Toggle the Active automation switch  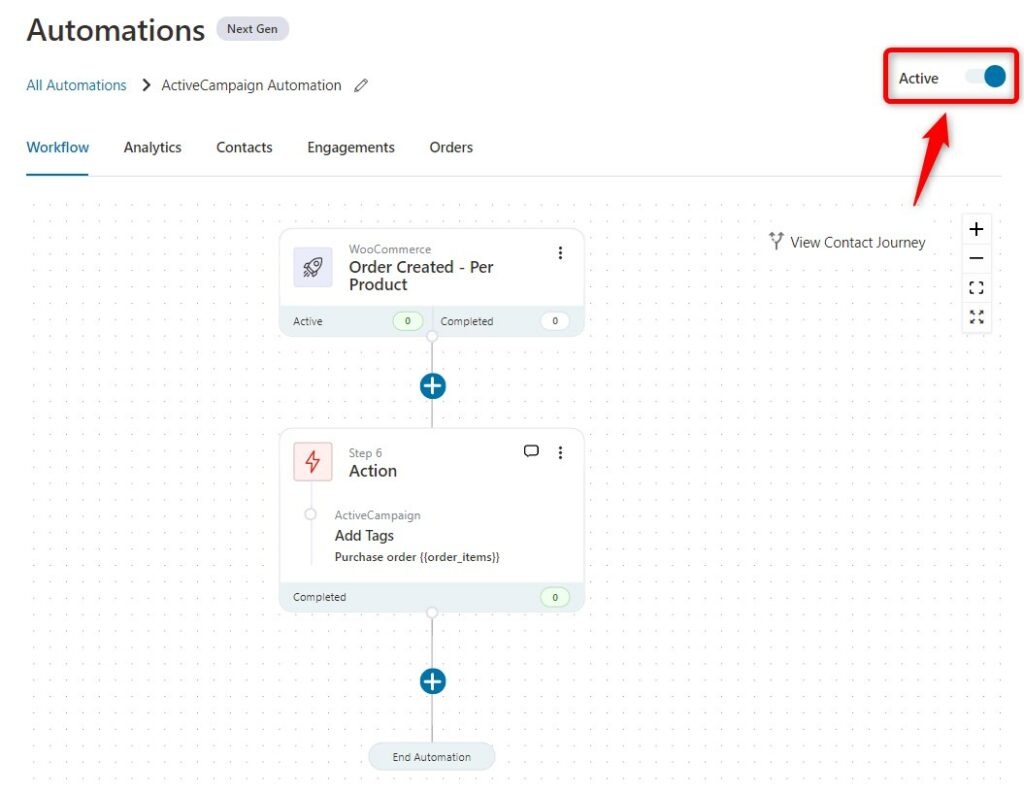[986, 76]
